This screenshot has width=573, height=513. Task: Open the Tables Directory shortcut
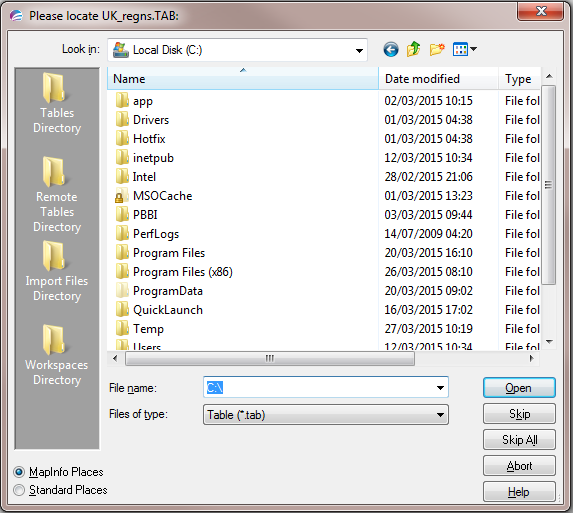click(57, 103)
